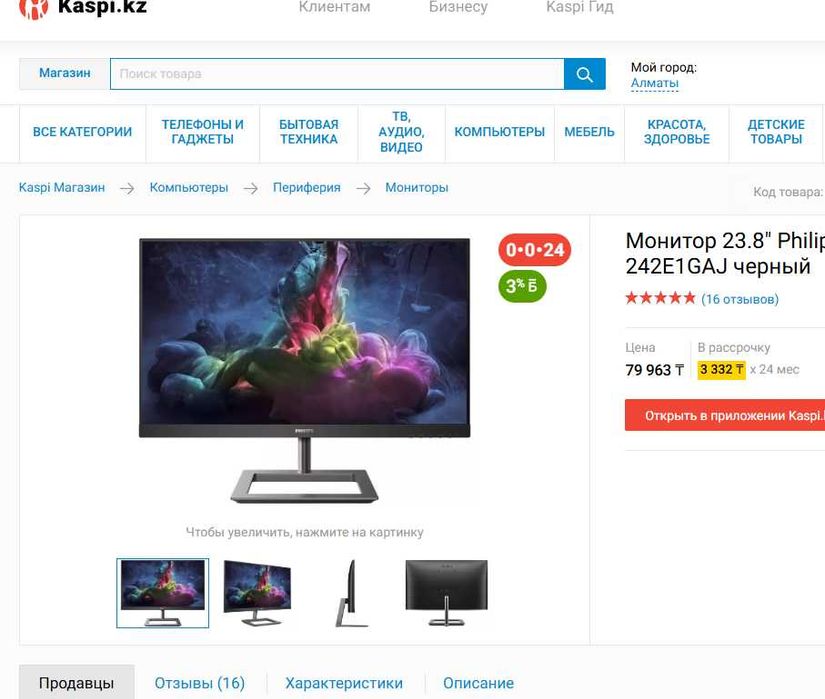The width and height of the screenshot is (825, 699).
Task: Click the five-star rating icons
Action: [660, 299]
